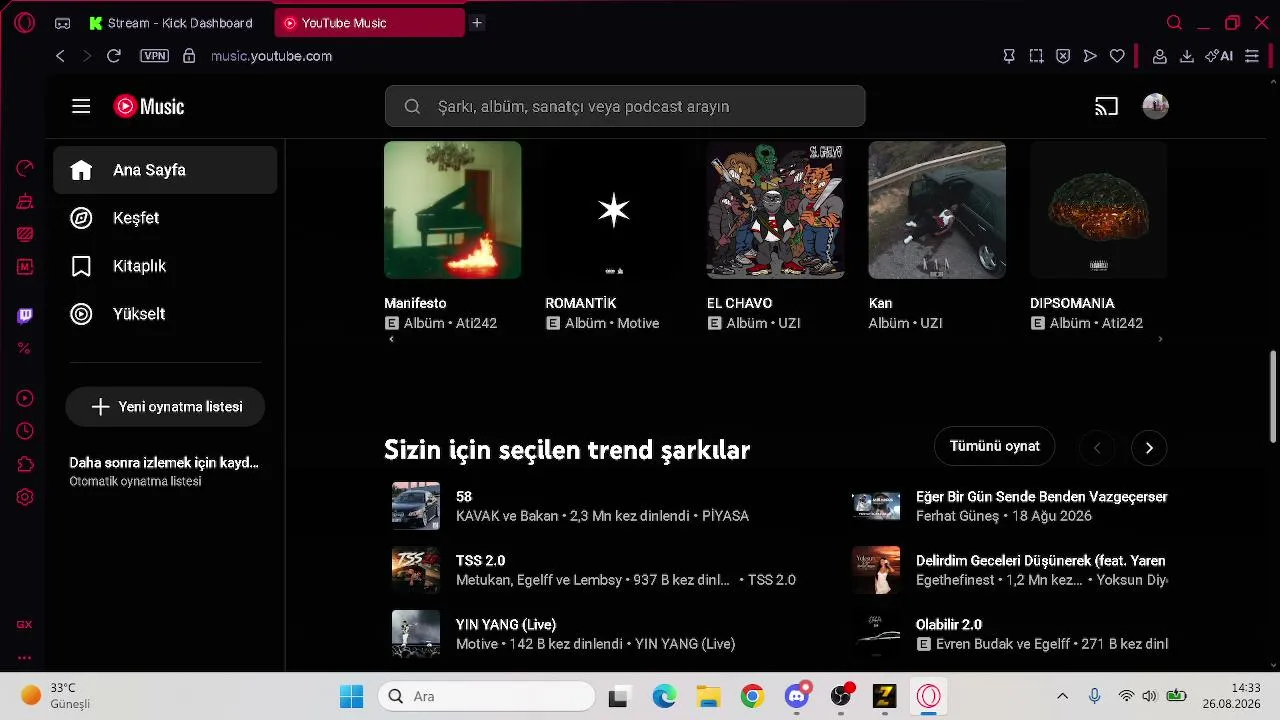Open the new tab plus button

[477, 23]
